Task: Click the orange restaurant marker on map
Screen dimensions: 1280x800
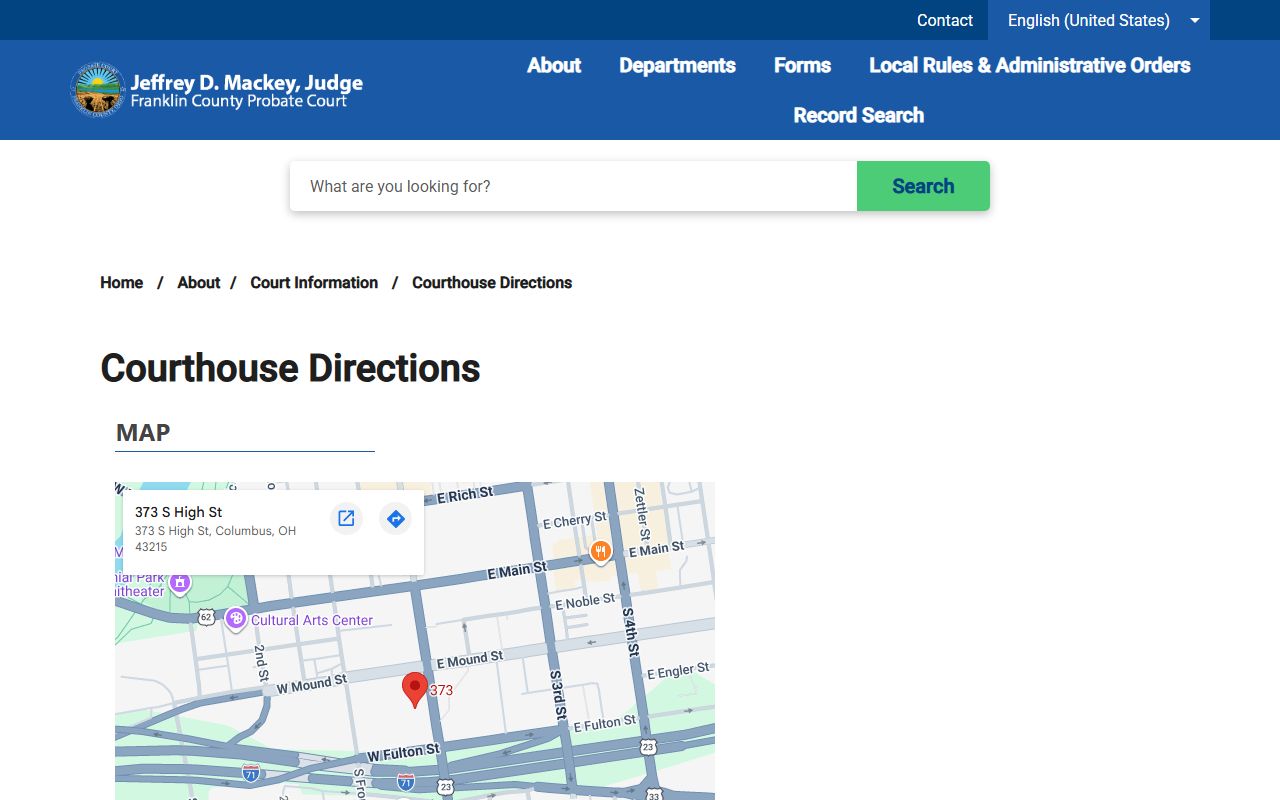Action: pos(600,550)
